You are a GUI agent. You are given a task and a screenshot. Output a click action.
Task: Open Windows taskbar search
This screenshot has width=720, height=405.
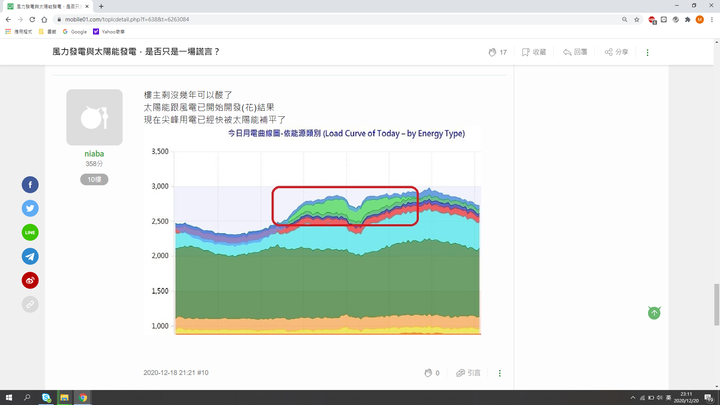click(x=27, y=398)
